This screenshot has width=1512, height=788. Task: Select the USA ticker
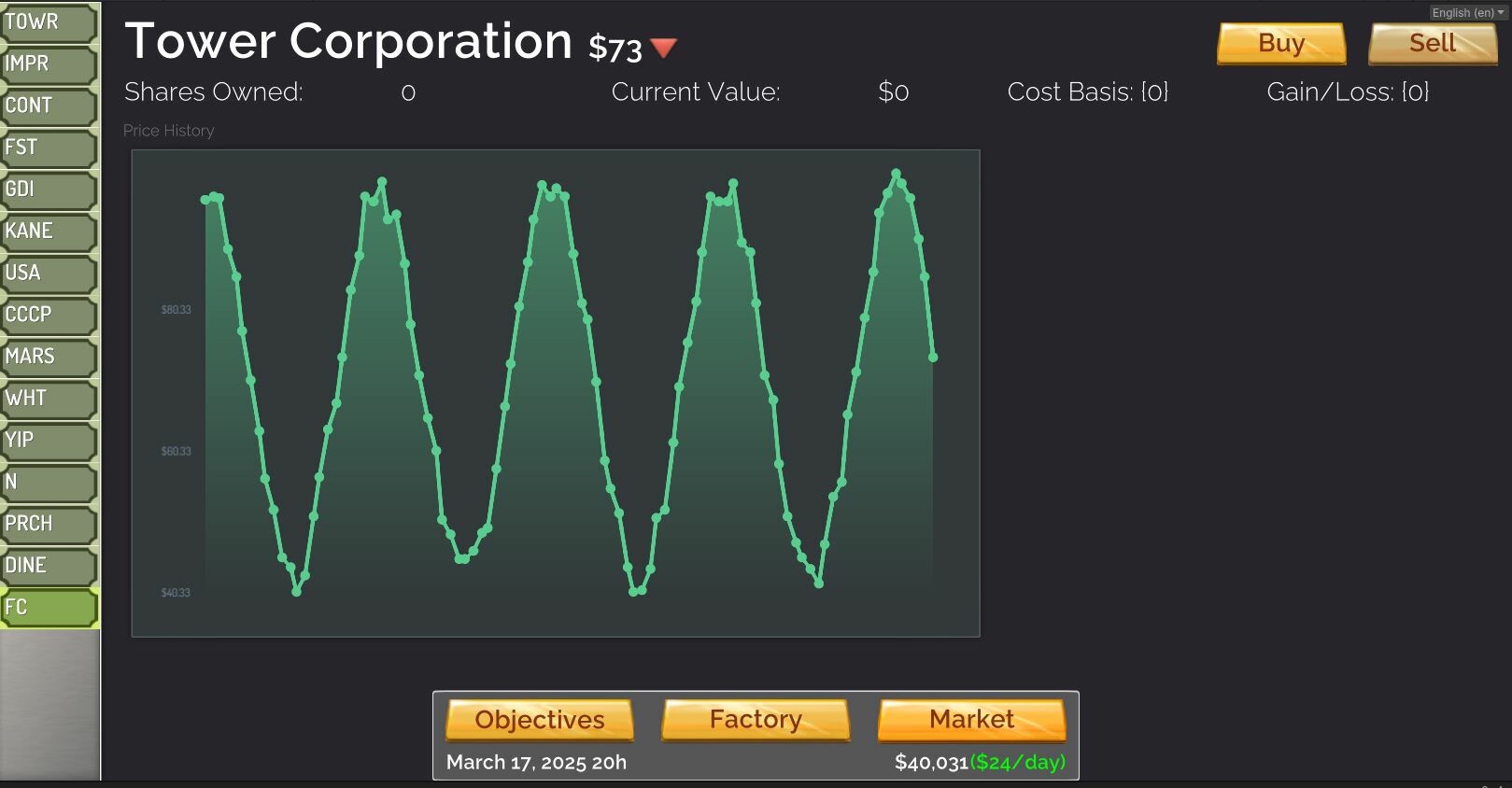pyautogui.click(x=49, y=274)
